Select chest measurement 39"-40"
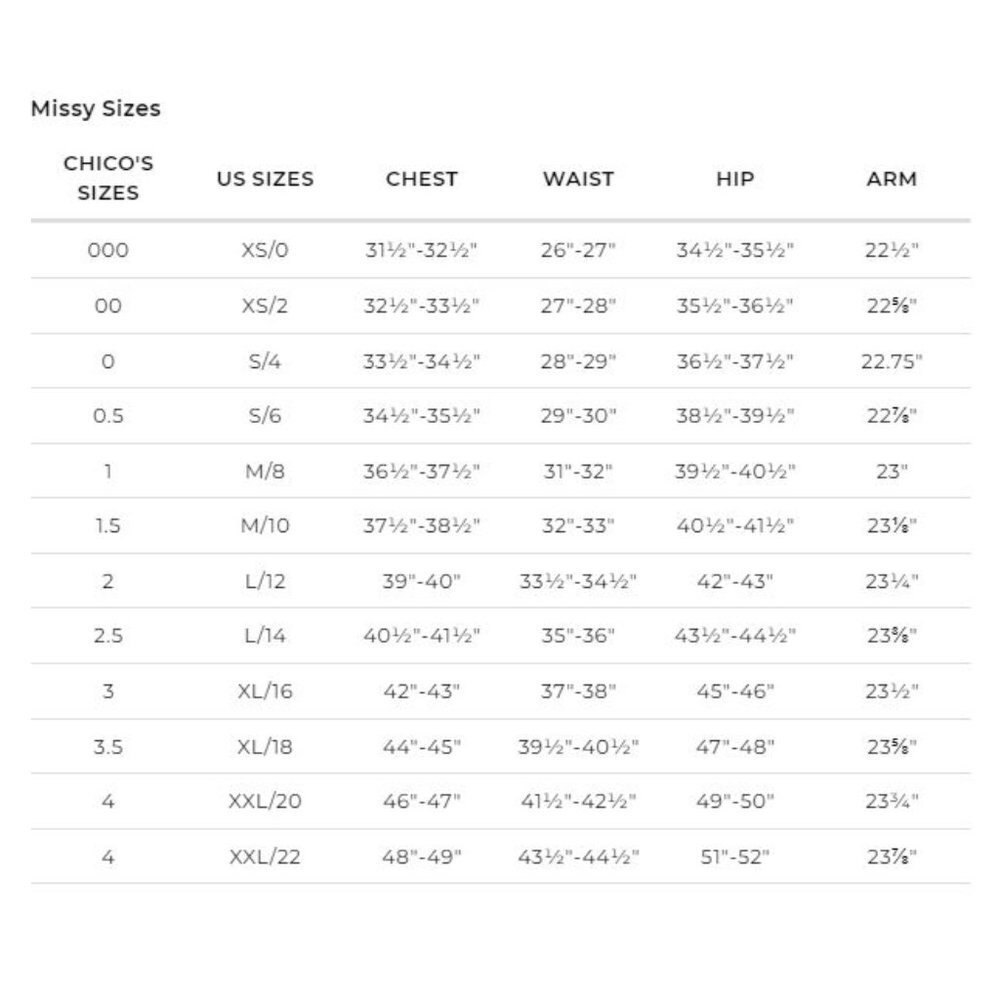Screen dimensions: 1000x1000 (x=422, y=581)
